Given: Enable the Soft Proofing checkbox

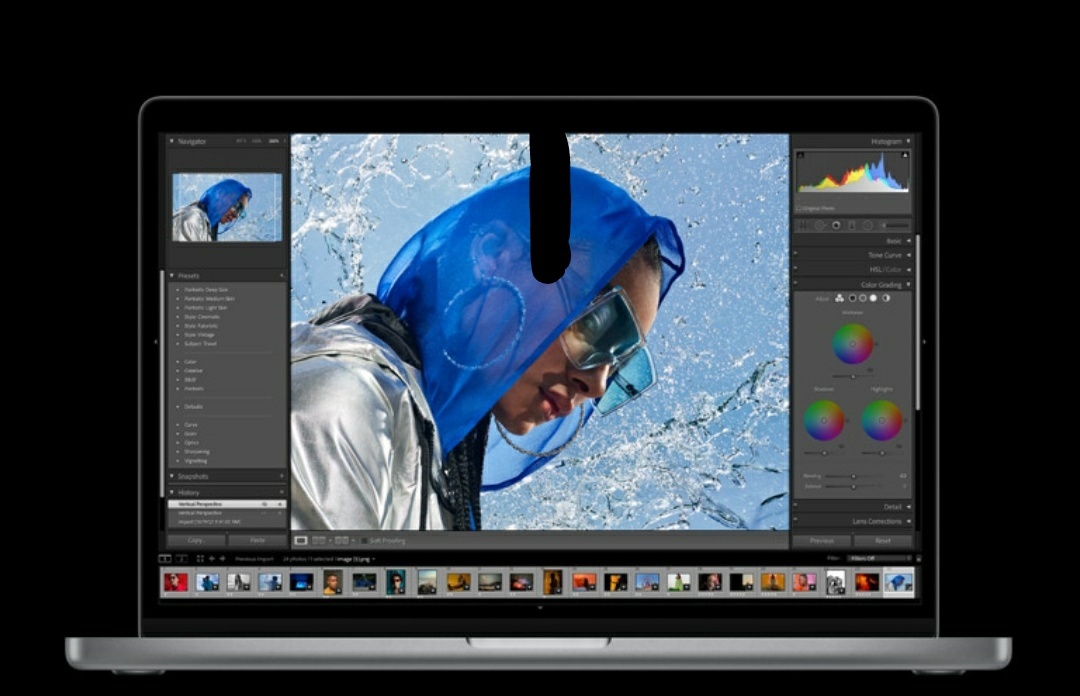Looking at the screenshot, I should click(x=364, y=540).
